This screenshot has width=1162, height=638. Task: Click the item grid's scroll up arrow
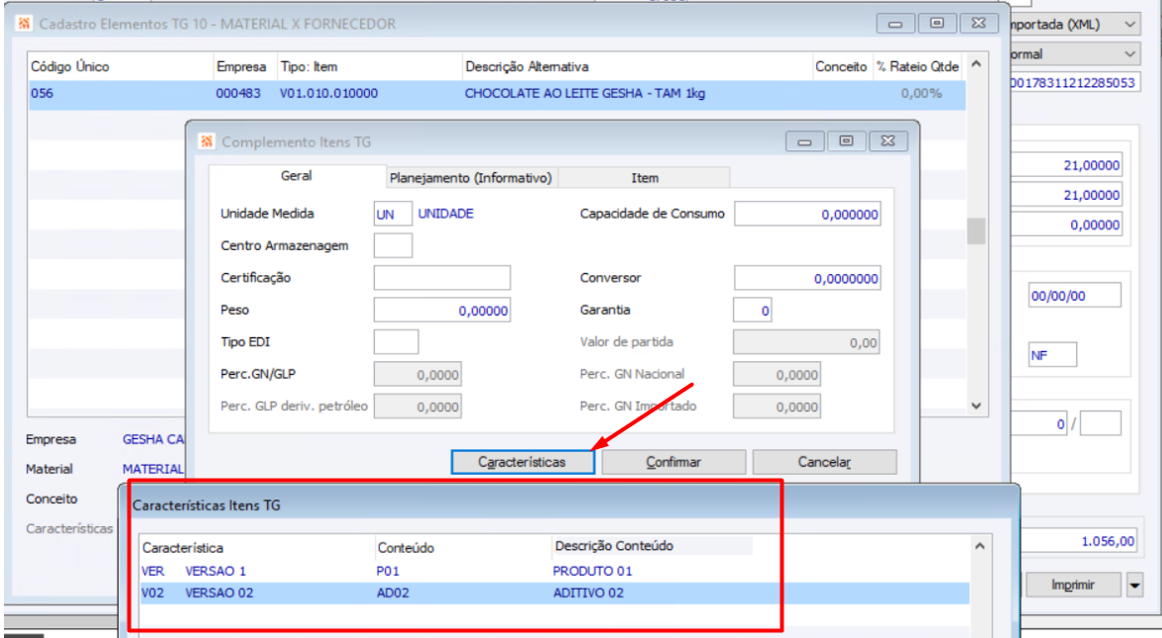click(x=976, y=64)
